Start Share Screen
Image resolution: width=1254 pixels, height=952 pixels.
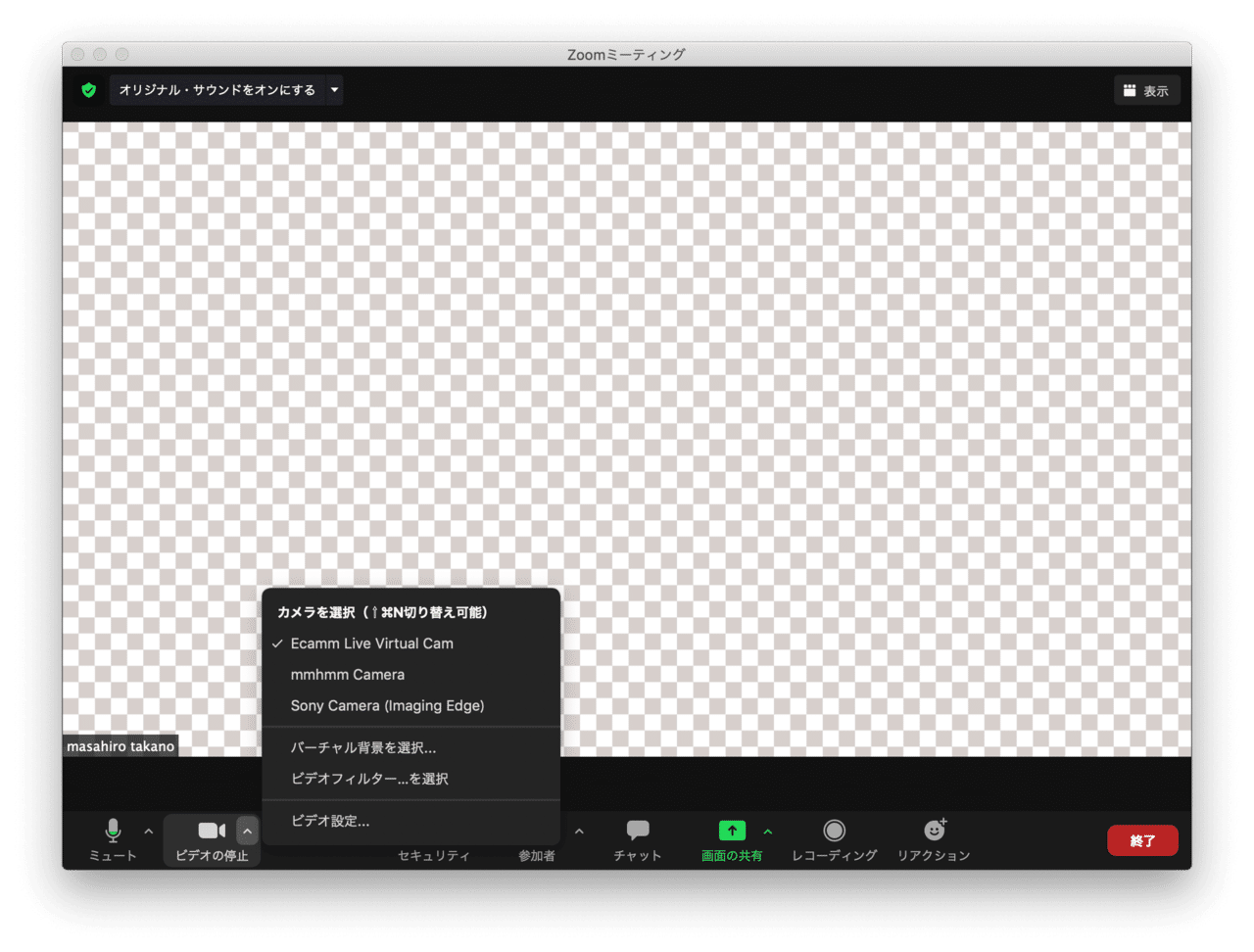732,840
